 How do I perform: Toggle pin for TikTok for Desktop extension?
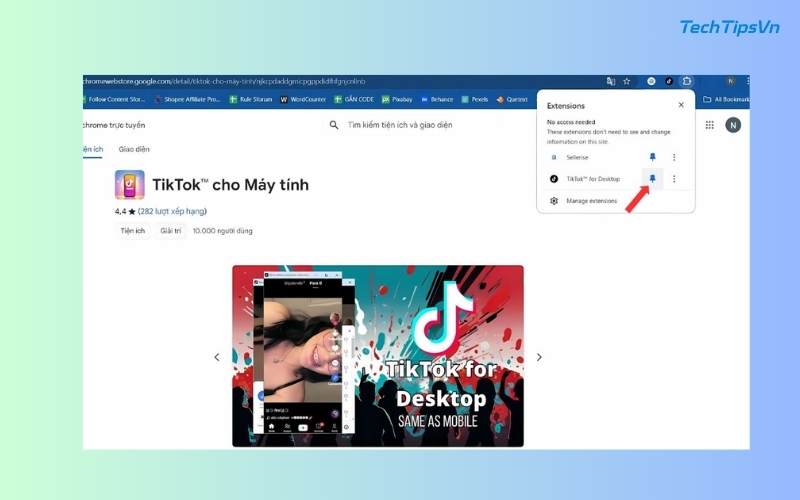click(x=652, y=179)
